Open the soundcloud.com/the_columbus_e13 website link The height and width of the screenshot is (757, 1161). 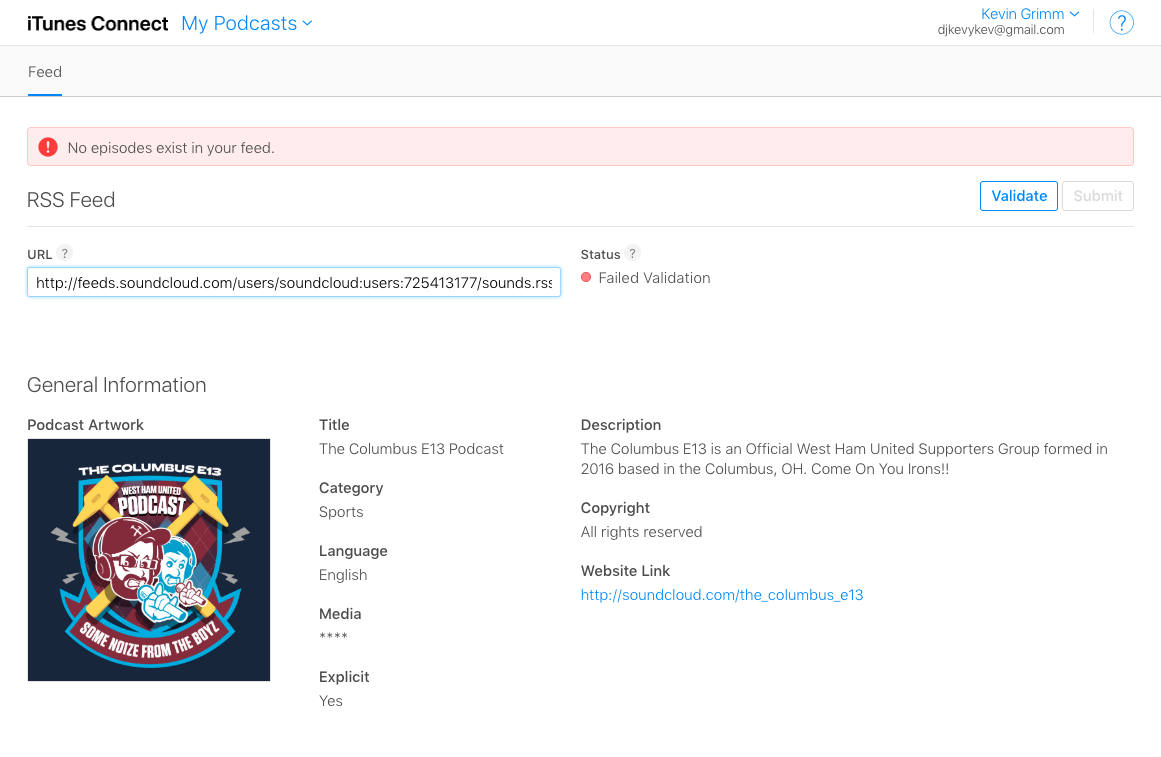tap(722, 595)
